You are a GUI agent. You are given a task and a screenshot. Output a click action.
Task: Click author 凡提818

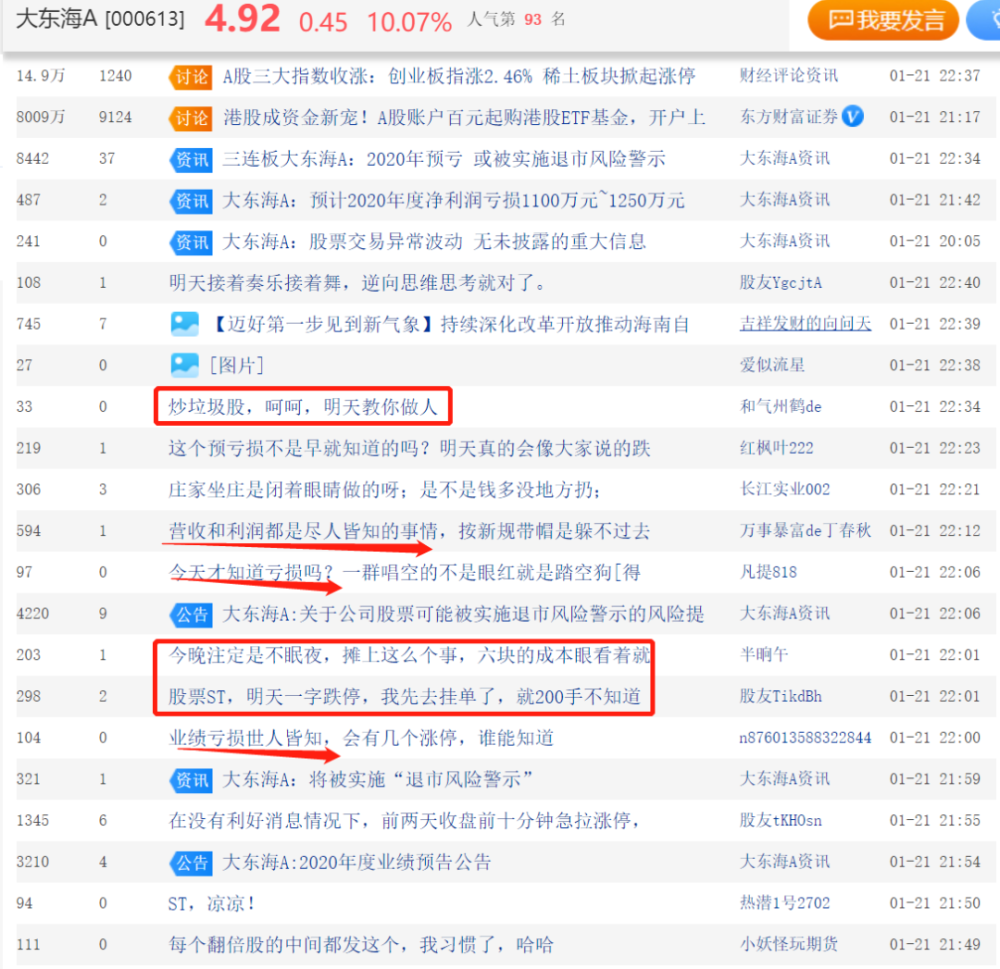coord(768,572)
